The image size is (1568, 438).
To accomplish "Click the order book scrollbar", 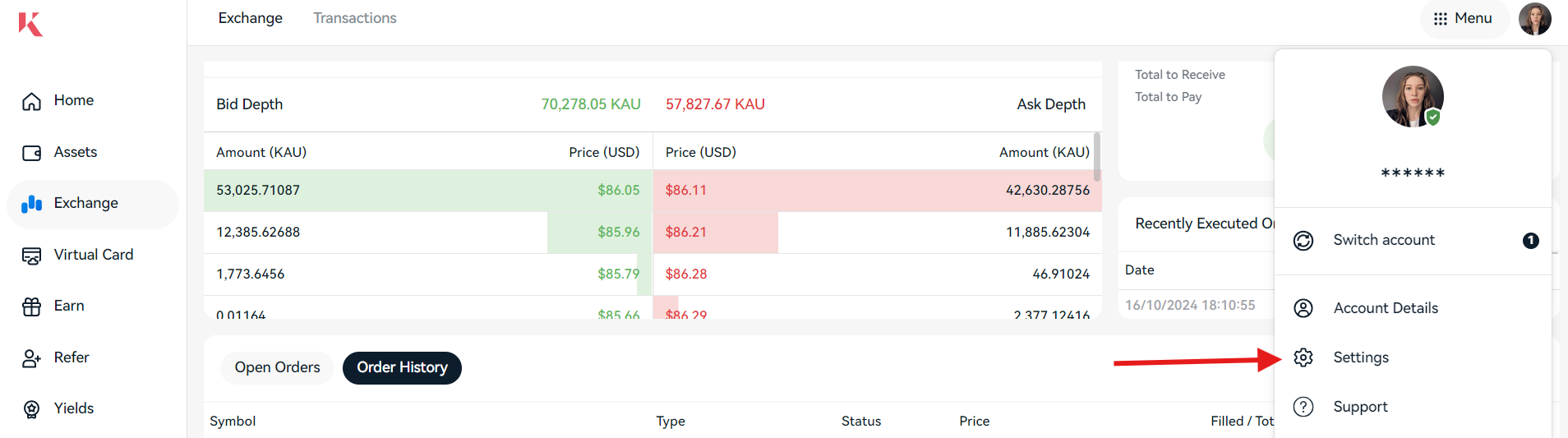I will (1097, 156).
